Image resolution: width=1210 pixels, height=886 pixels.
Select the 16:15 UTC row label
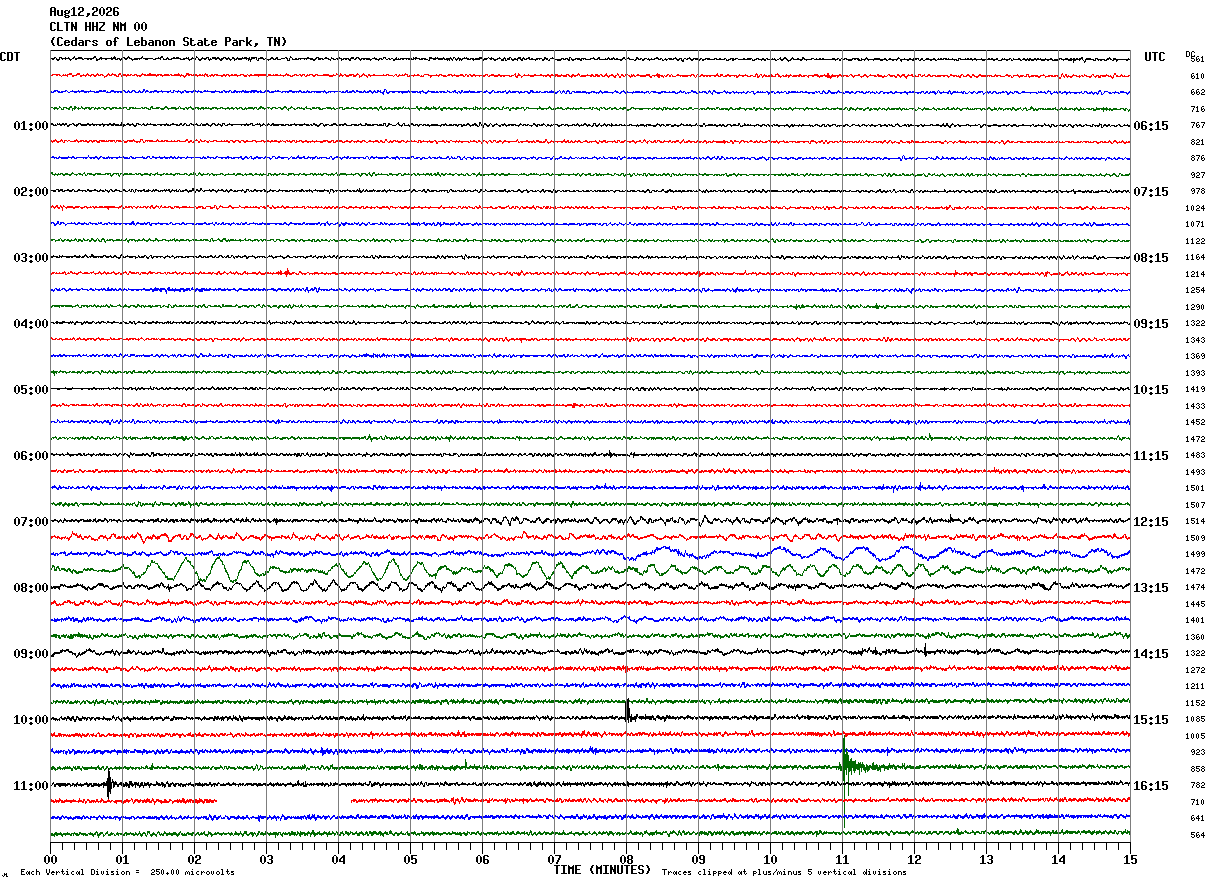click(x=1151, y=785)
